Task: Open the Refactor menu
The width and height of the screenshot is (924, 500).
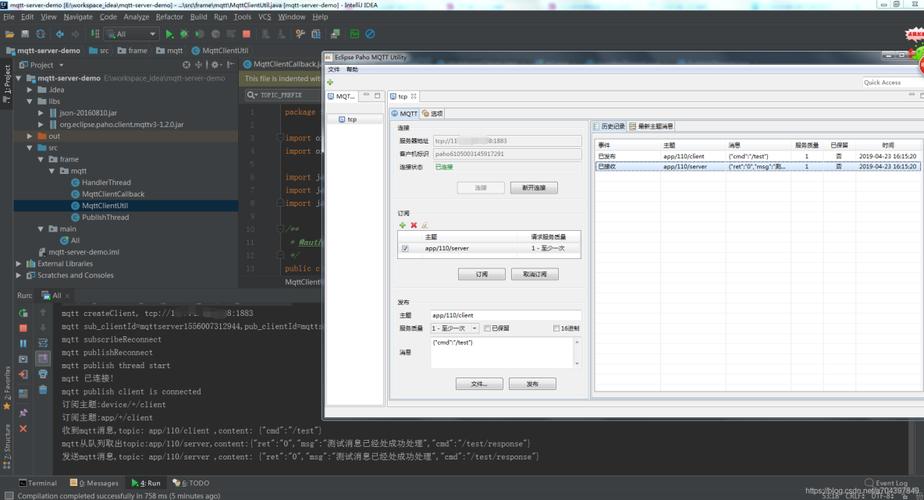Action: 170,17
